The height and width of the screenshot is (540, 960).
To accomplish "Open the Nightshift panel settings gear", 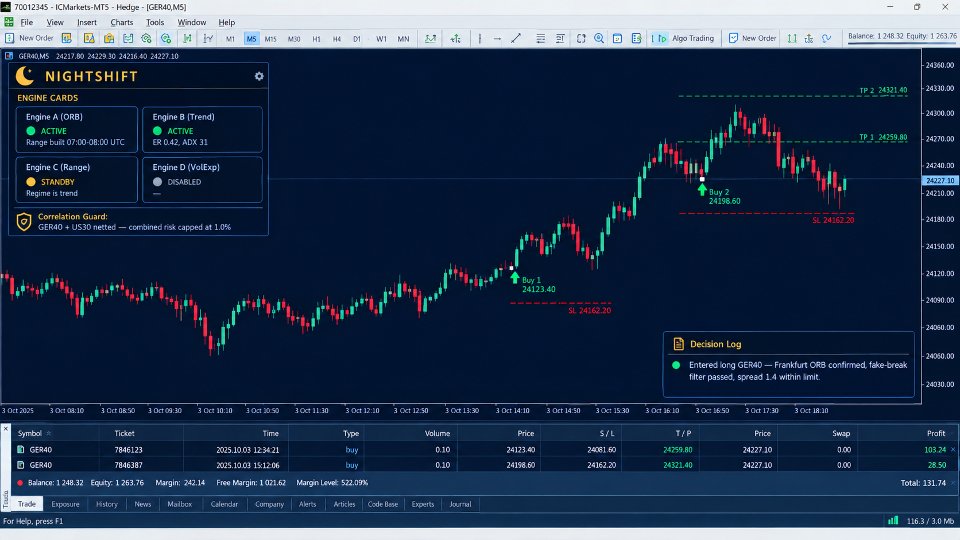I will pyautogui.click(x=259, y=76).
